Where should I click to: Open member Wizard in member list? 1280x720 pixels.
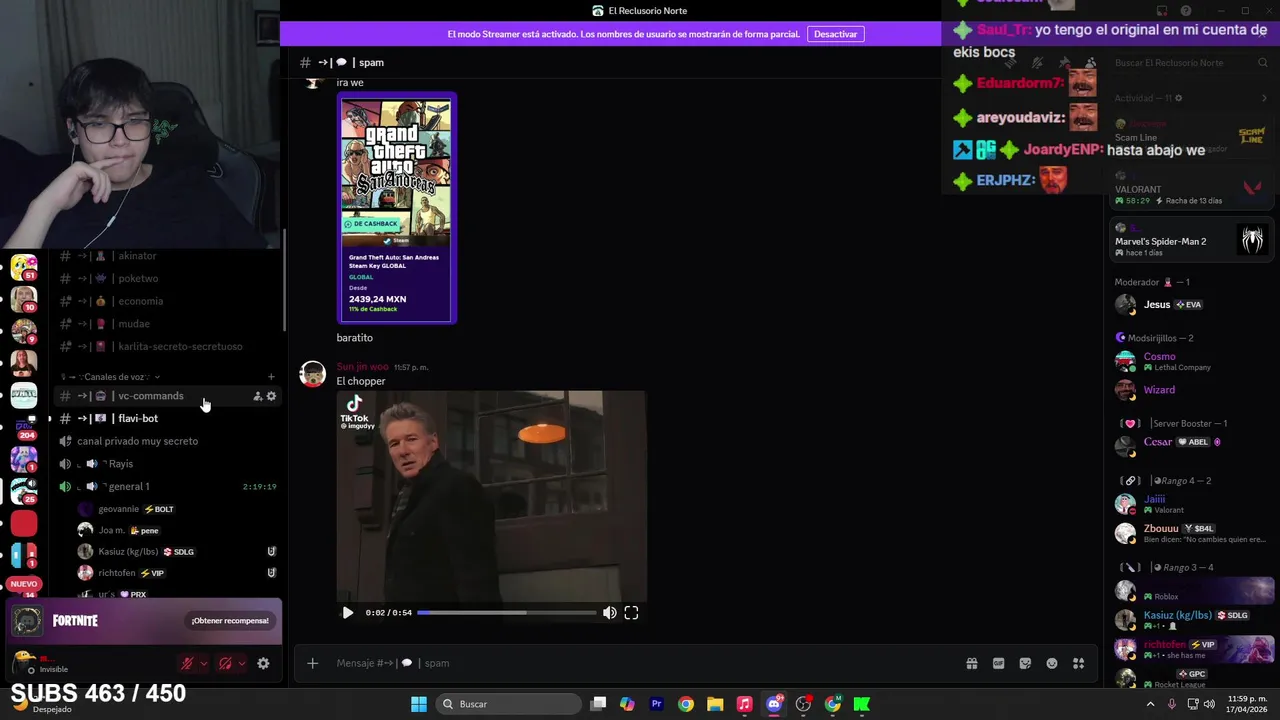tap(1192, 390)
